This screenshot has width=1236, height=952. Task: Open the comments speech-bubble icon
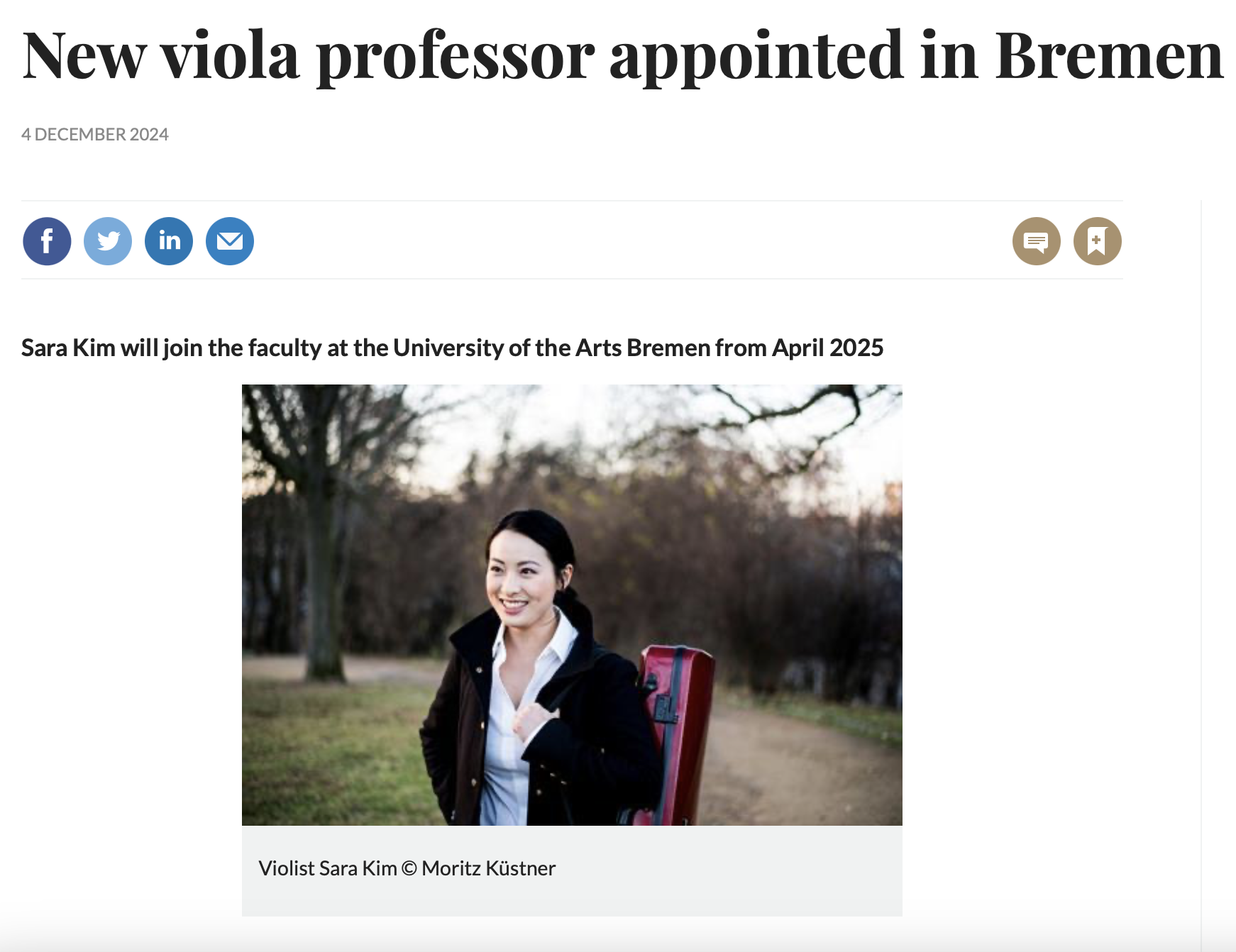[x=1036, y=241]
